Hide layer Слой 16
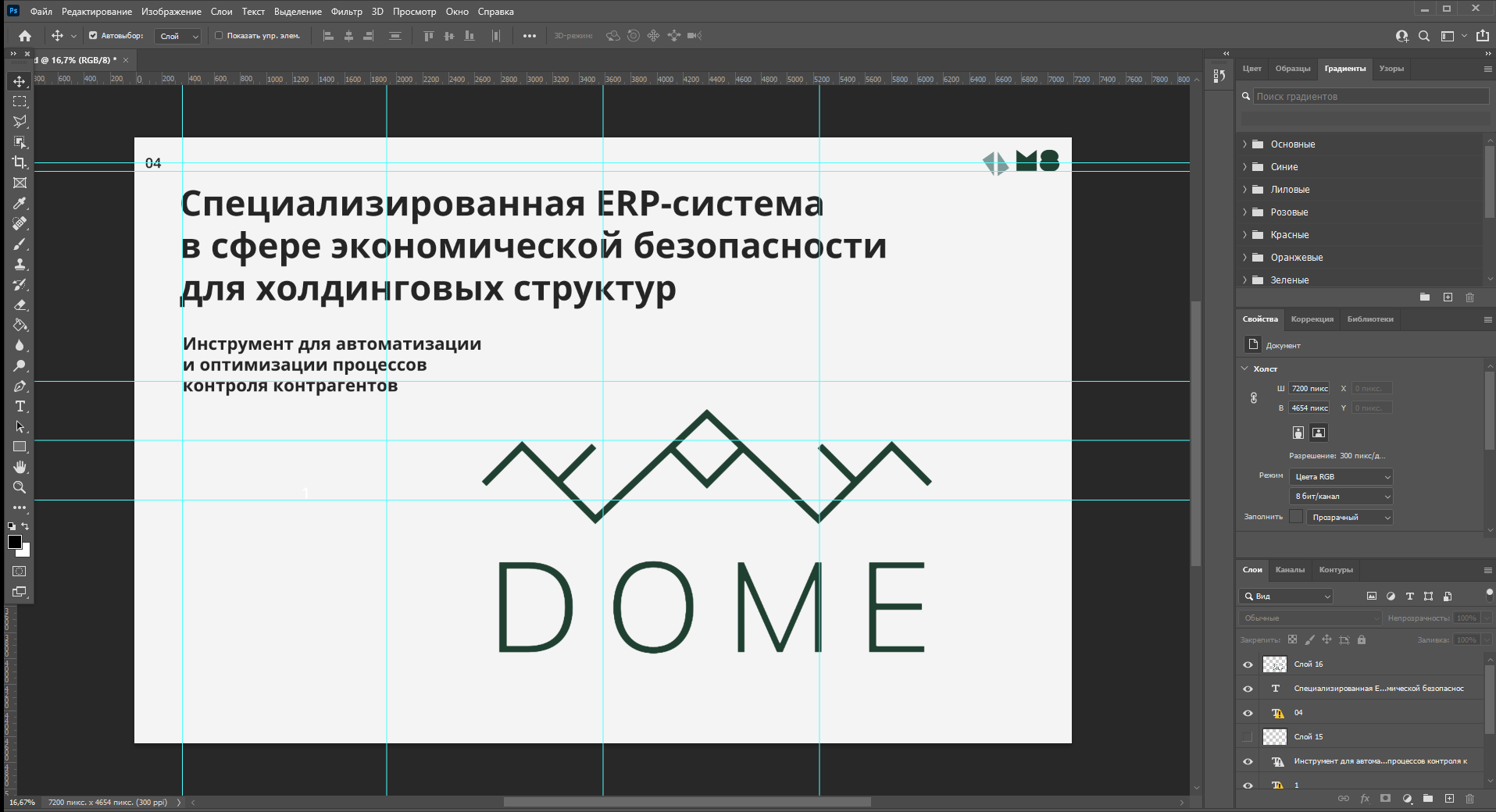Screen dimensions: 1496x812 [x=1248, y=664]
